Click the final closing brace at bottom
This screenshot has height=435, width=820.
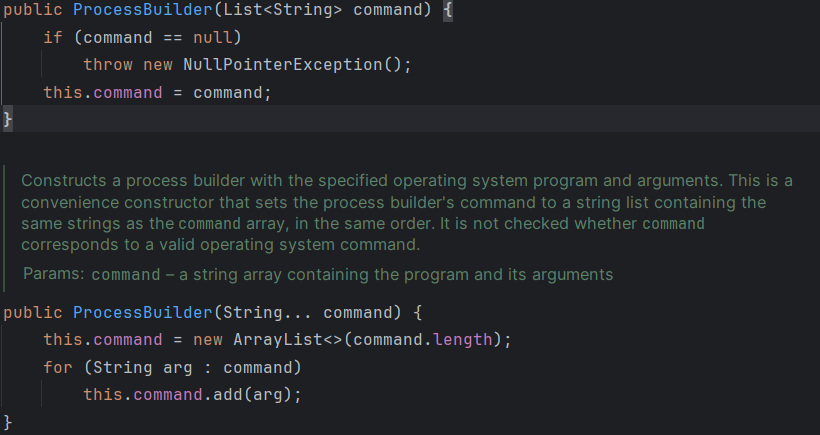(x=8, y=422)
